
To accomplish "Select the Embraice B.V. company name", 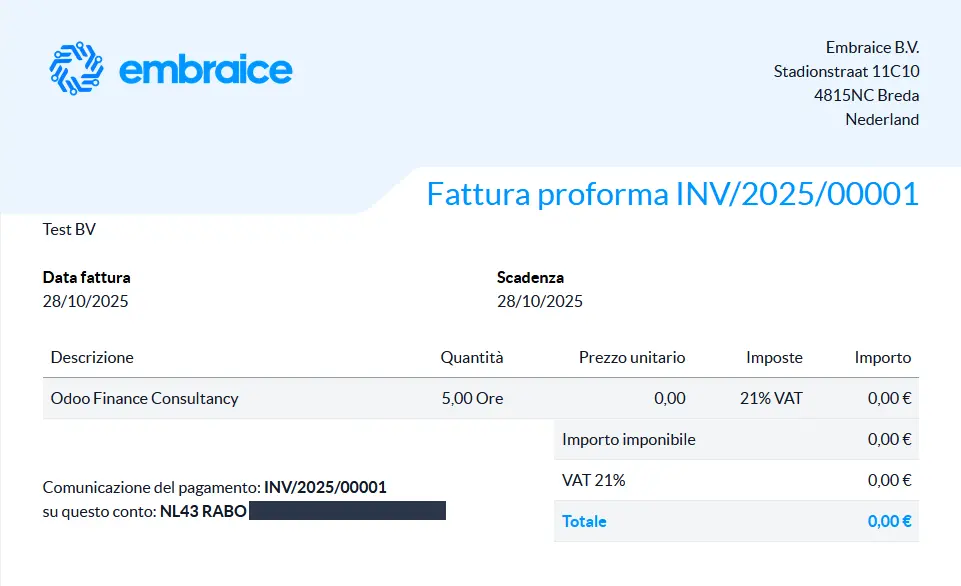I will [872, 47].
